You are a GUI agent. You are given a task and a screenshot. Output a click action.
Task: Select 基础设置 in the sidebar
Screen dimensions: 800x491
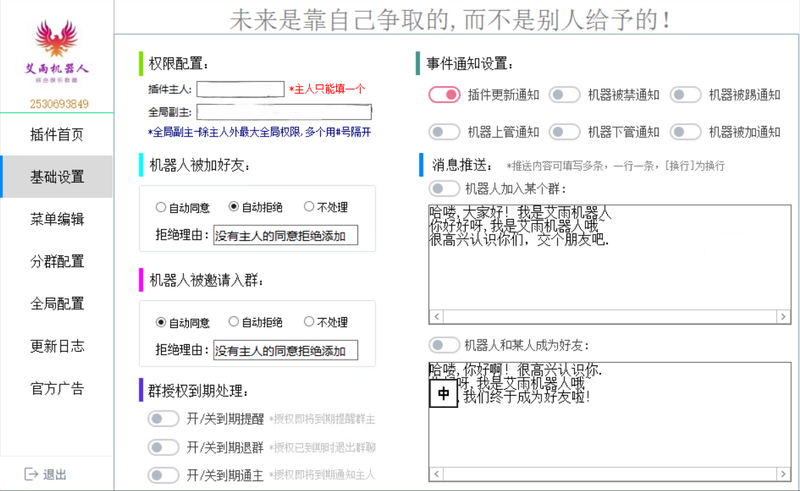pyautogui.click(x=57, y=177)
